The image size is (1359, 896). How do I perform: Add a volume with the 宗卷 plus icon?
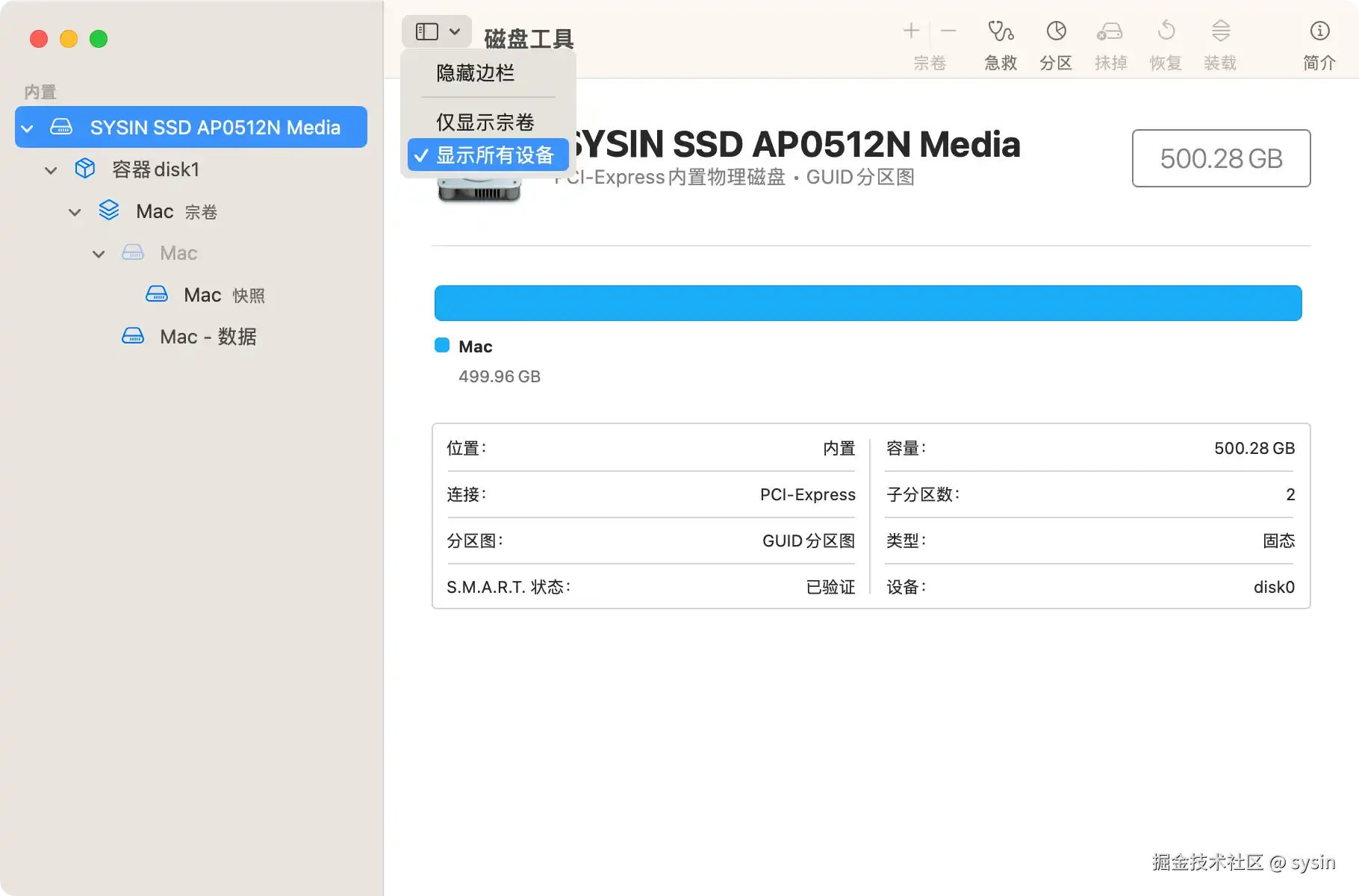(x=911, y=31)
